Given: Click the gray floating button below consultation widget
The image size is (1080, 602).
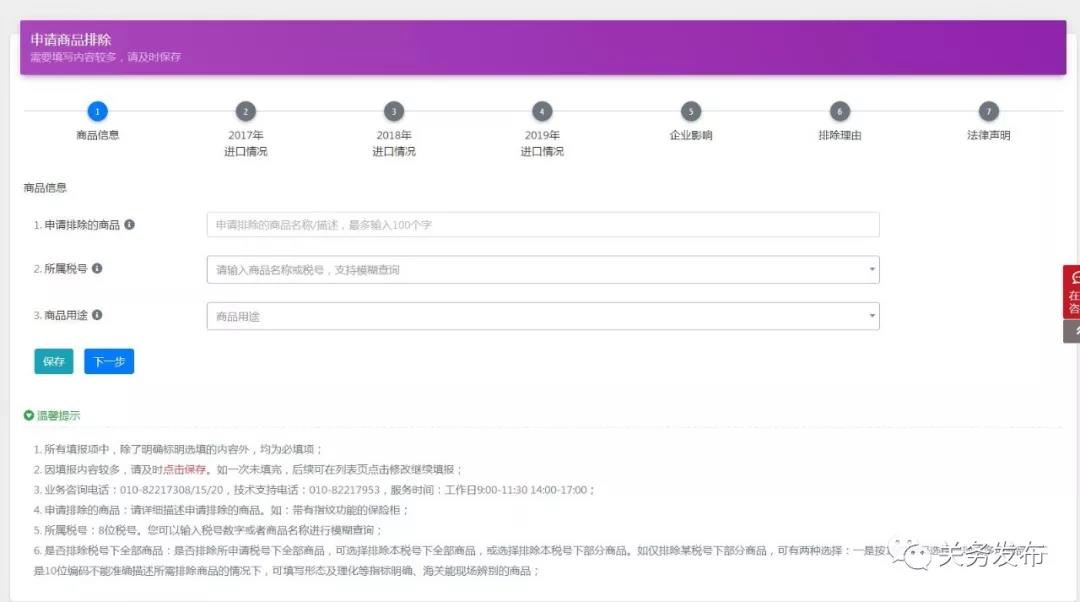Looking at the screenshot, I should (1072, 332).
